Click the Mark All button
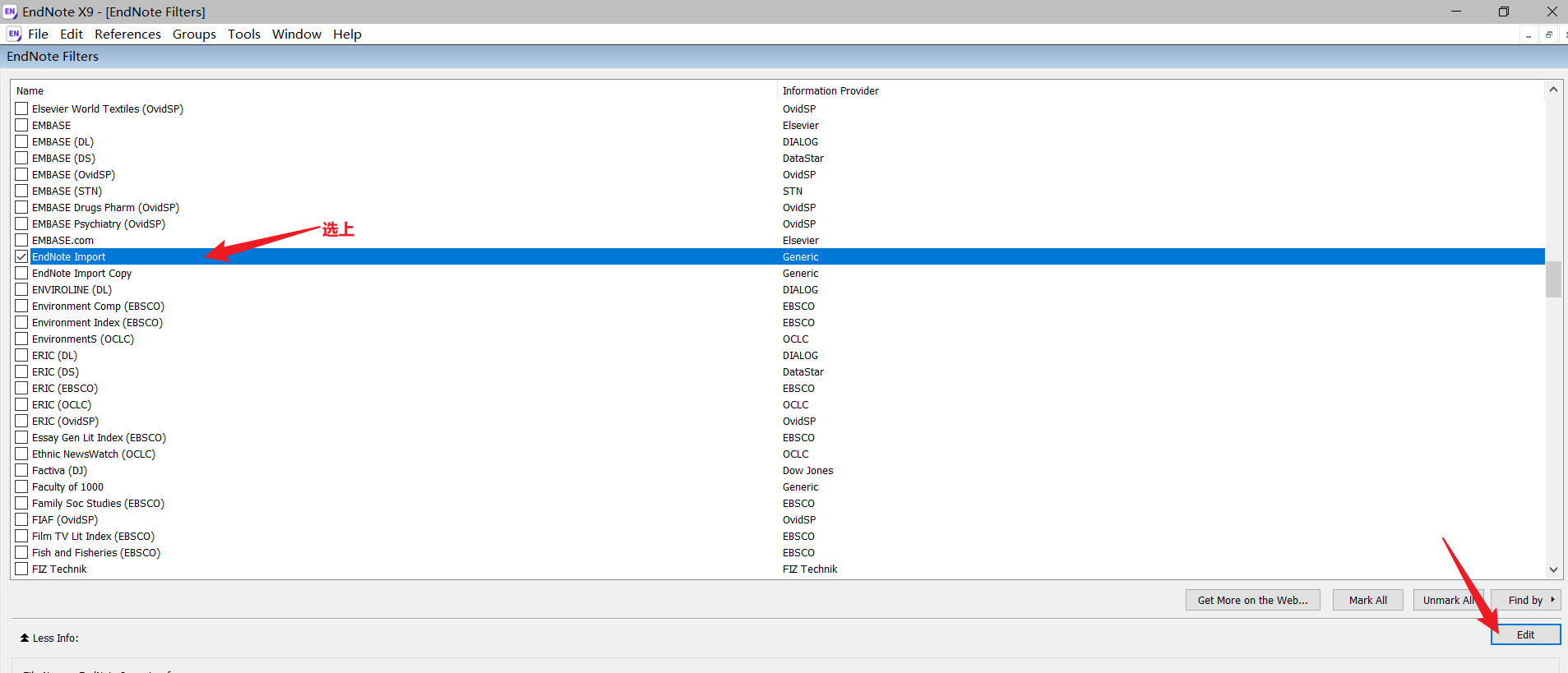This screenshot has height=673, width=1568. click(1368, 600)
